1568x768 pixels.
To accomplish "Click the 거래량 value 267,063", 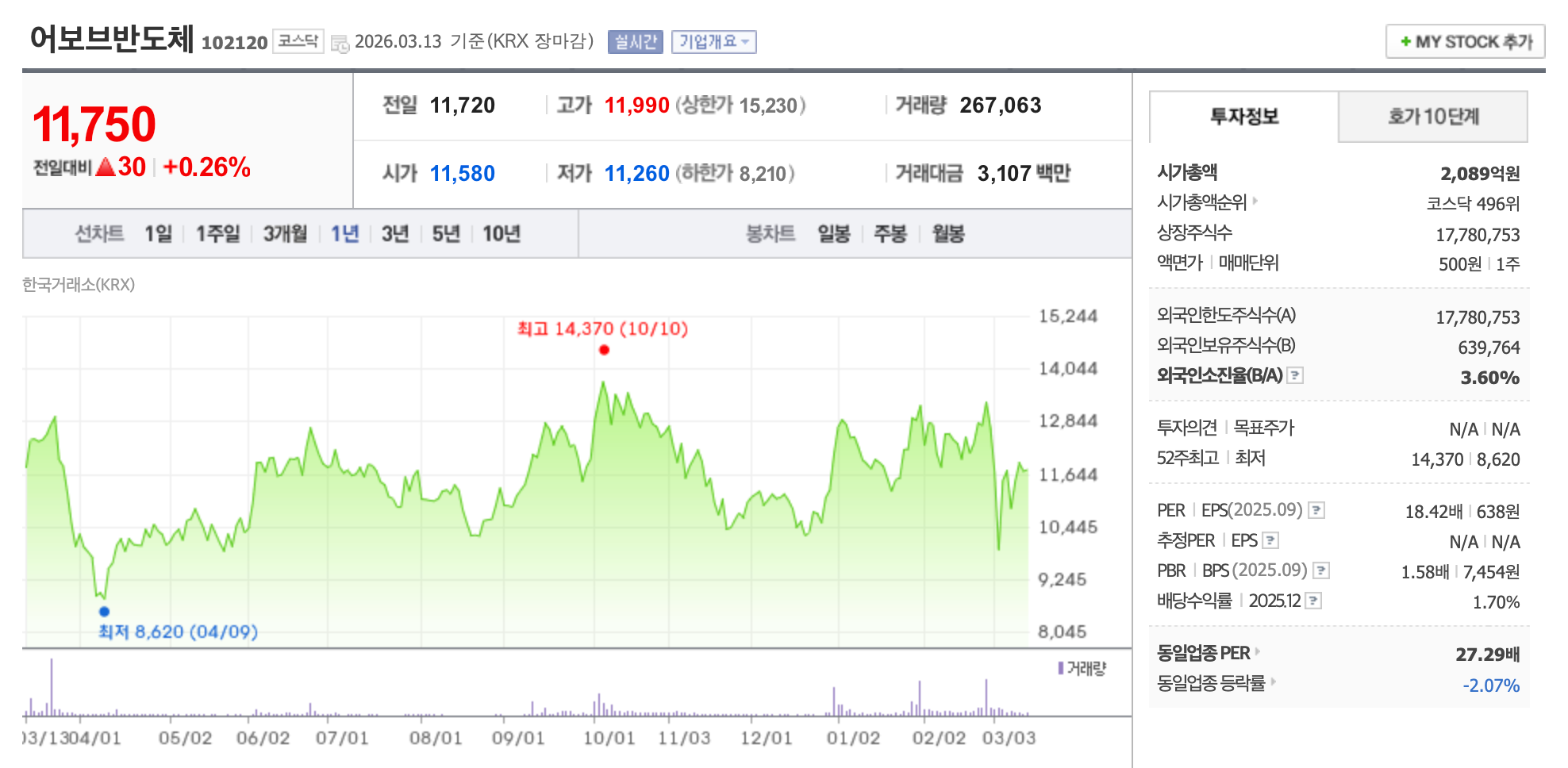I will click(x=1000, y=106).
